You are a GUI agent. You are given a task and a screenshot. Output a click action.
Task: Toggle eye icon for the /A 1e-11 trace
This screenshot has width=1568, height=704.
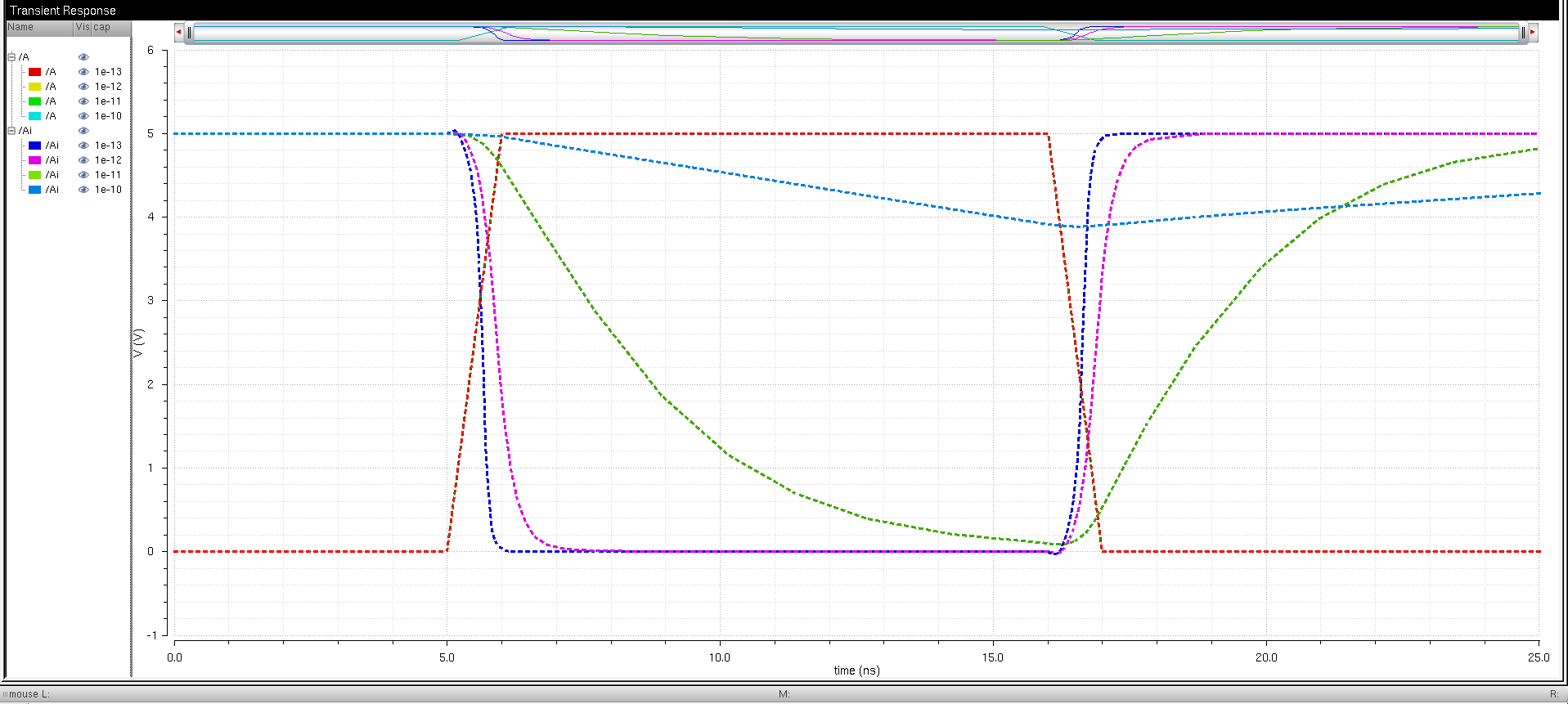83,101
